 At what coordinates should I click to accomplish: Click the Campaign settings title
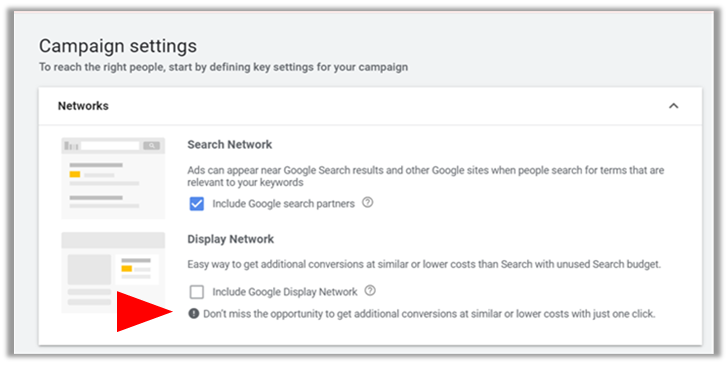pyautogui.click(x=118, y=46)
